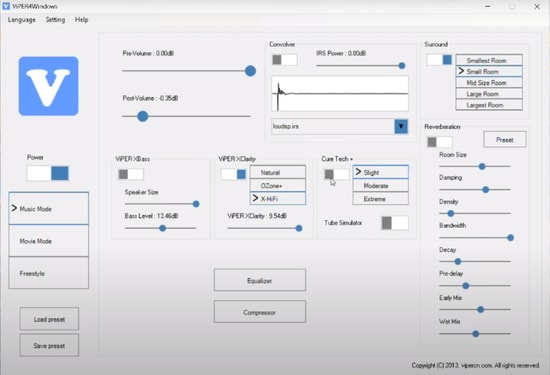550x375 pixels.
Task: Open the Setting menu
Action: coord(55,20)
